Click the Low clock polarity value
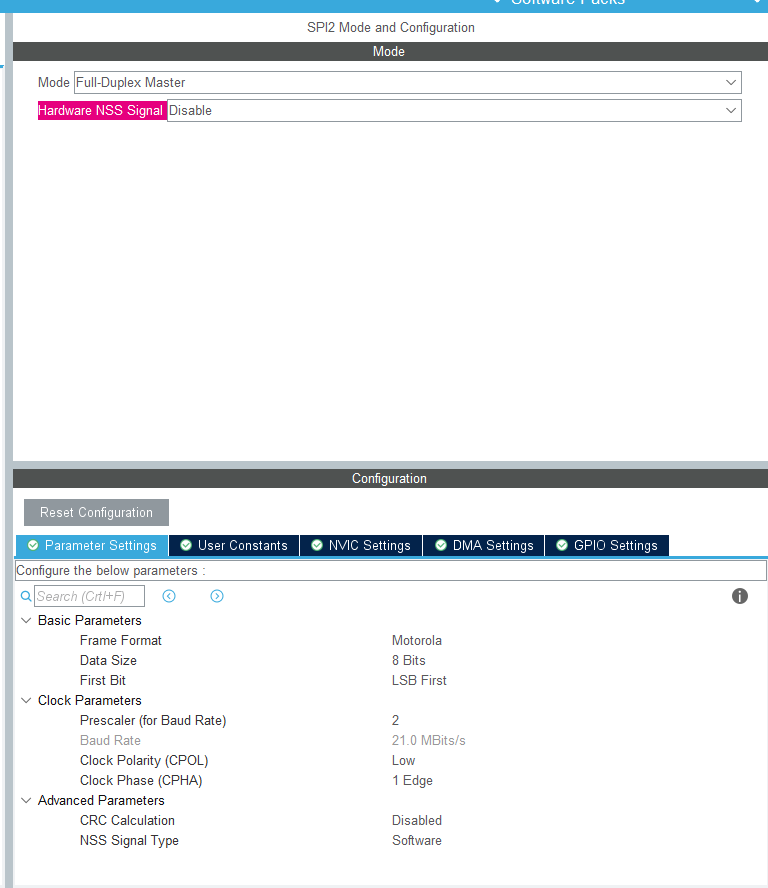The image size is (768, 888). click(x=403, y=760)
